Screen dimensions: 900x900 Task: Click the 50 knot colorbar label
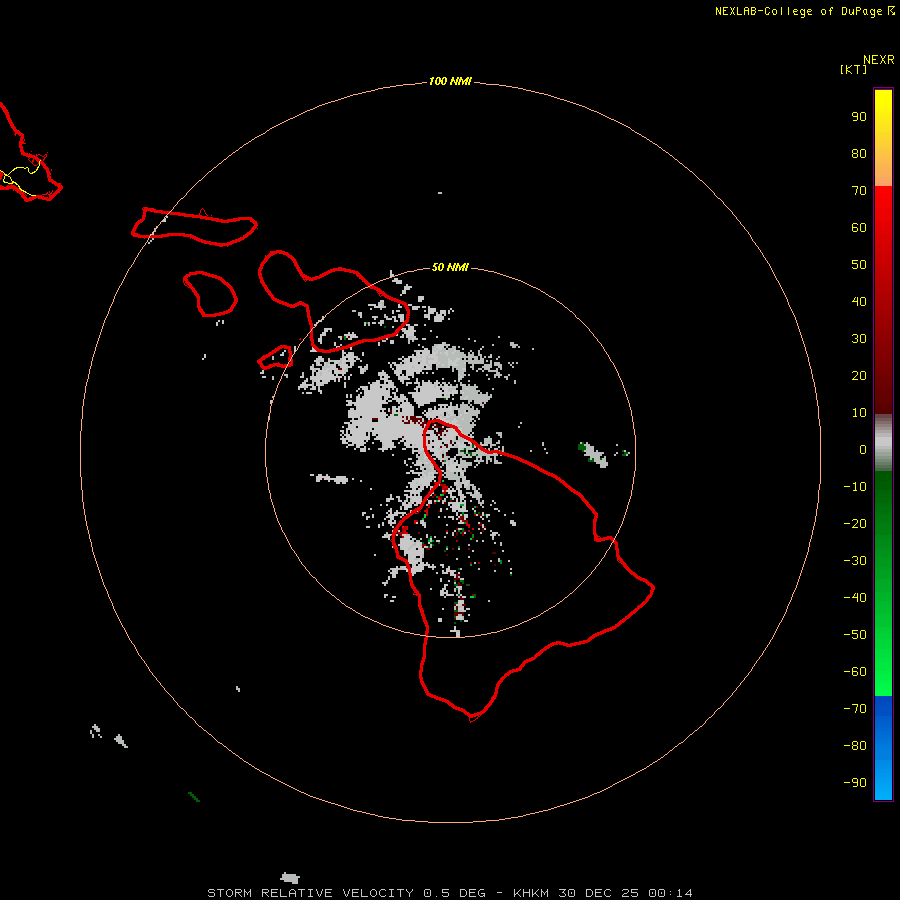pyautogui.click(x=859, y=265)
